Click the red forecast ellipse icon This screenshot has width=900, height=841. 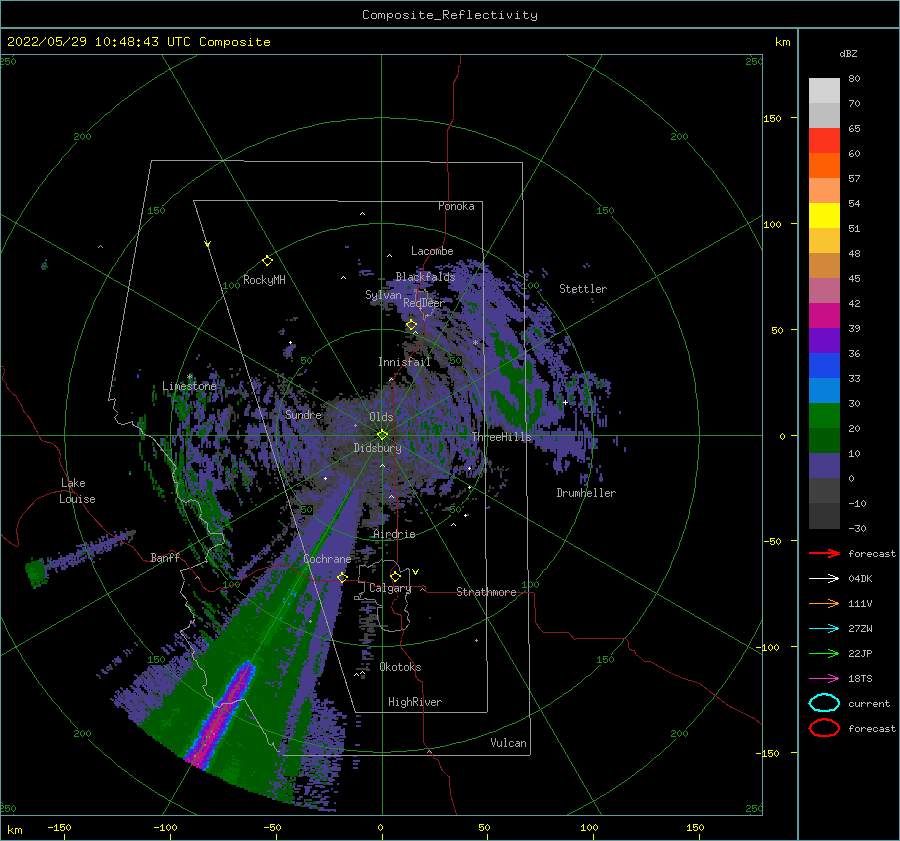pos(824,728)
